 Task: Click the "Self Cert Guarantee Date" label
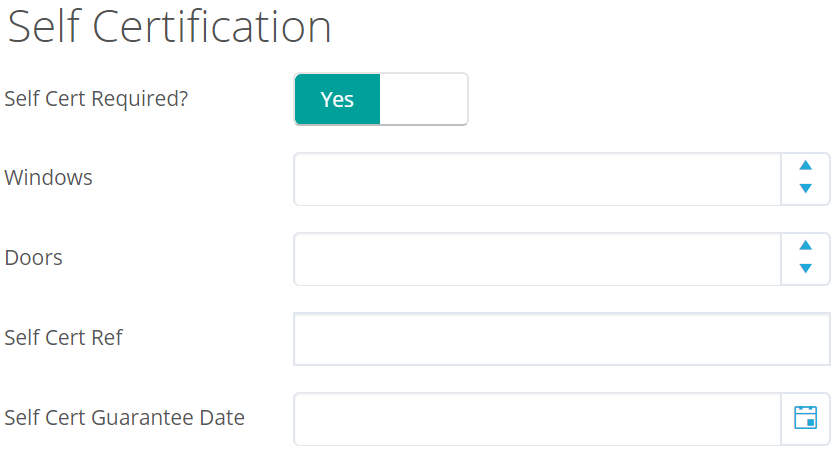click(x=124, y=418)
